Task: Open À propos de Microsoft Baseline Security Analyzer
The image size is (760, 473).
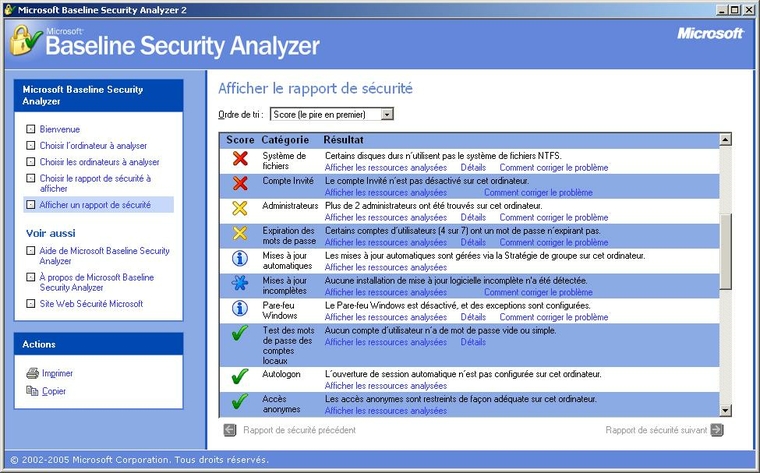Action: pos(96,283)
